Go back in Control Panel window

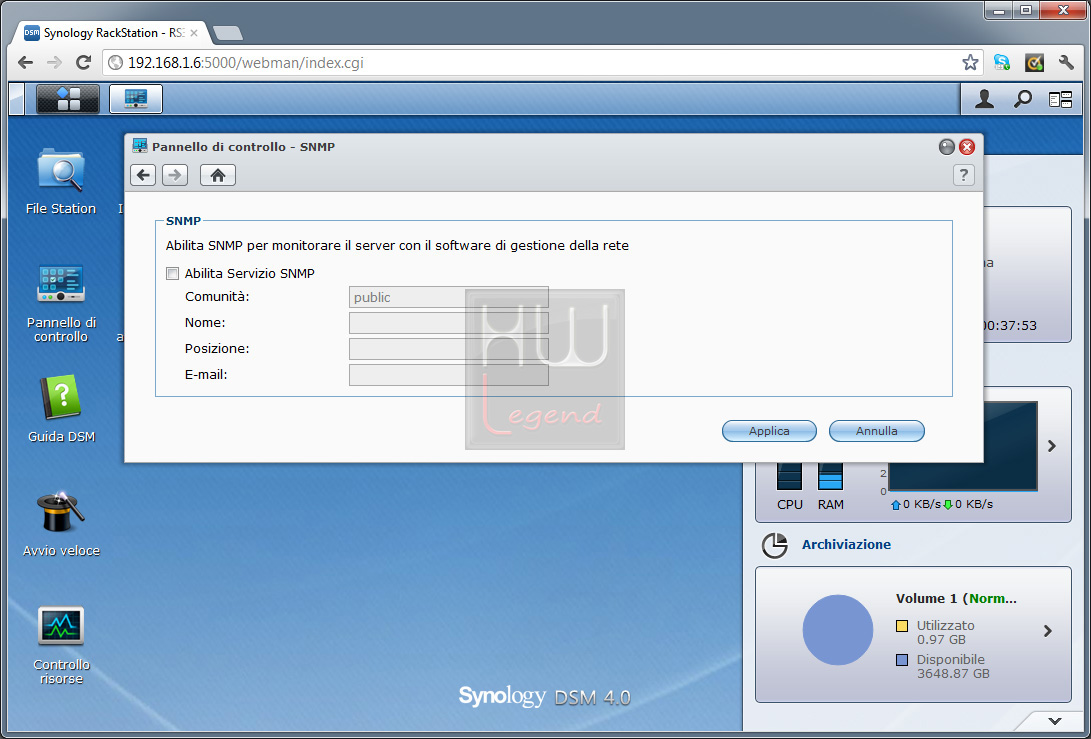tap(143, 175)
